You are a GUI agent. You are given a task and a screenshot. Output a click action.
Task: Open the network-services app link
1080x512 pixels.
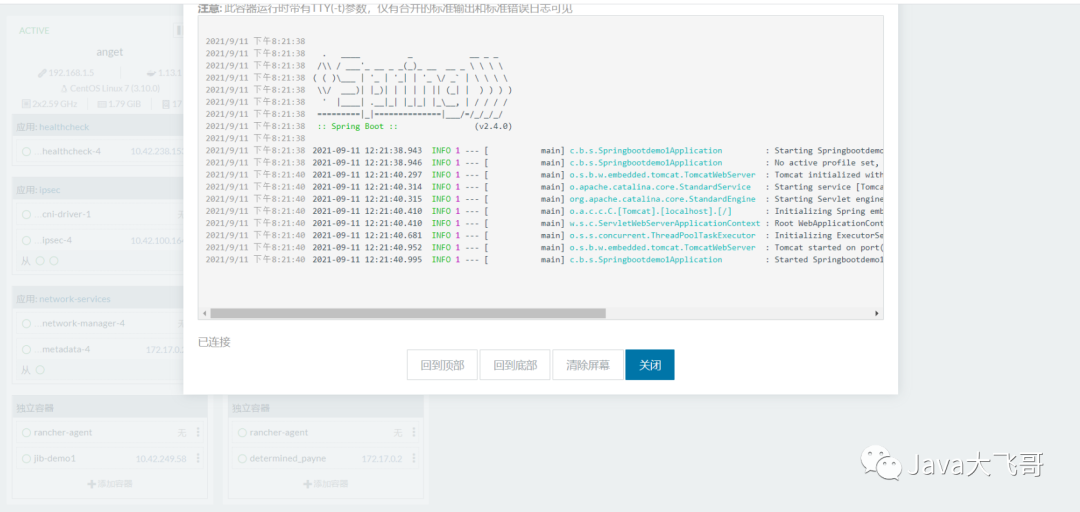(74, 299)
